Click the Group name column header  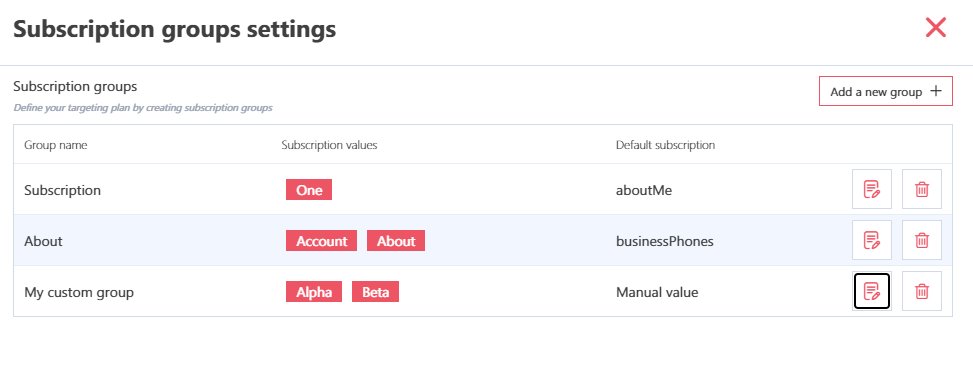56,145
